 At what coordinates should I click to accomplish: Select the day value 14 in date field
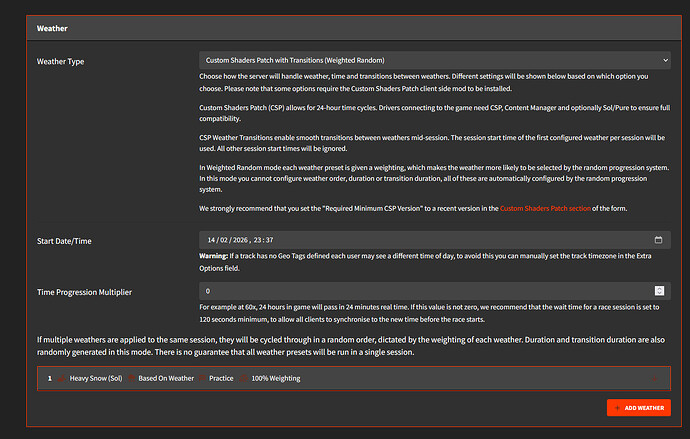(x=212, y=240)
